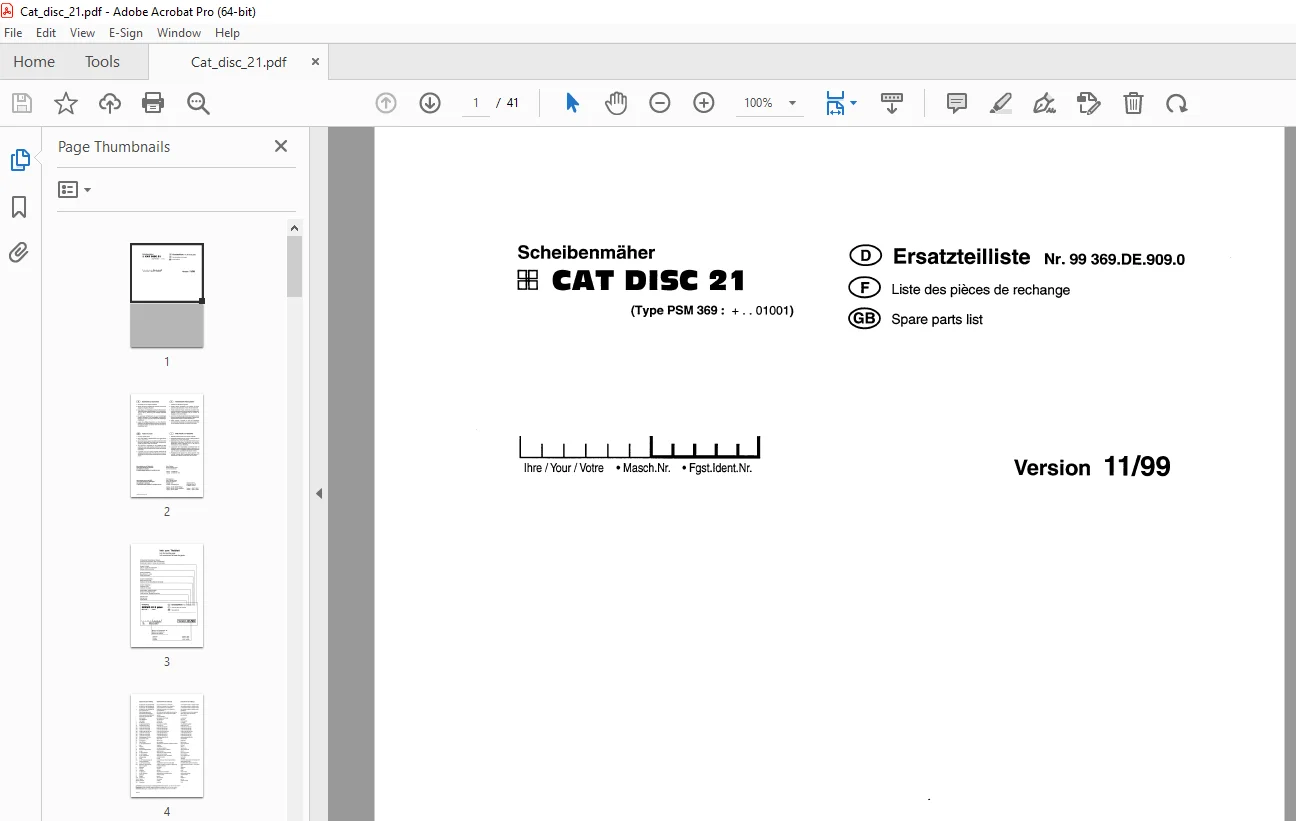This screenshot has height=821, width=1296.
Task: Click the Upload to cloud icon
Action: click(x=110, y=103)
